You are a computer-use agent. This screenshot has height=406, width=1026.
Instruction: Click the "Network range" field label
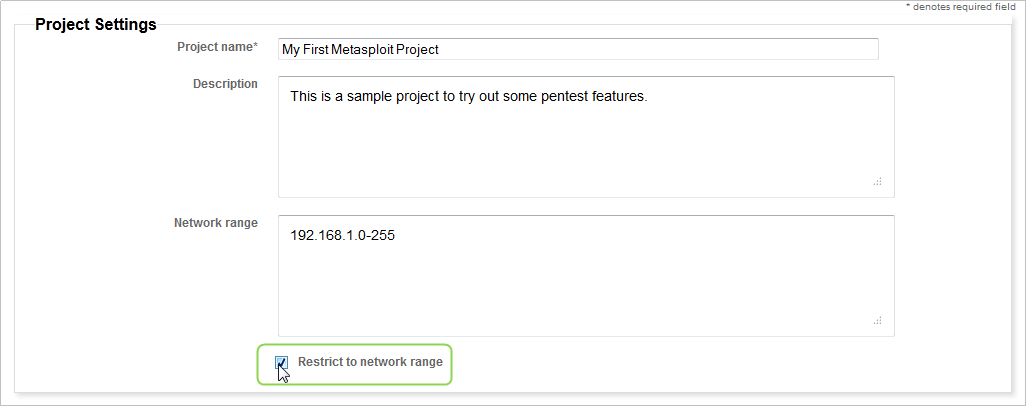click(216, 223)
